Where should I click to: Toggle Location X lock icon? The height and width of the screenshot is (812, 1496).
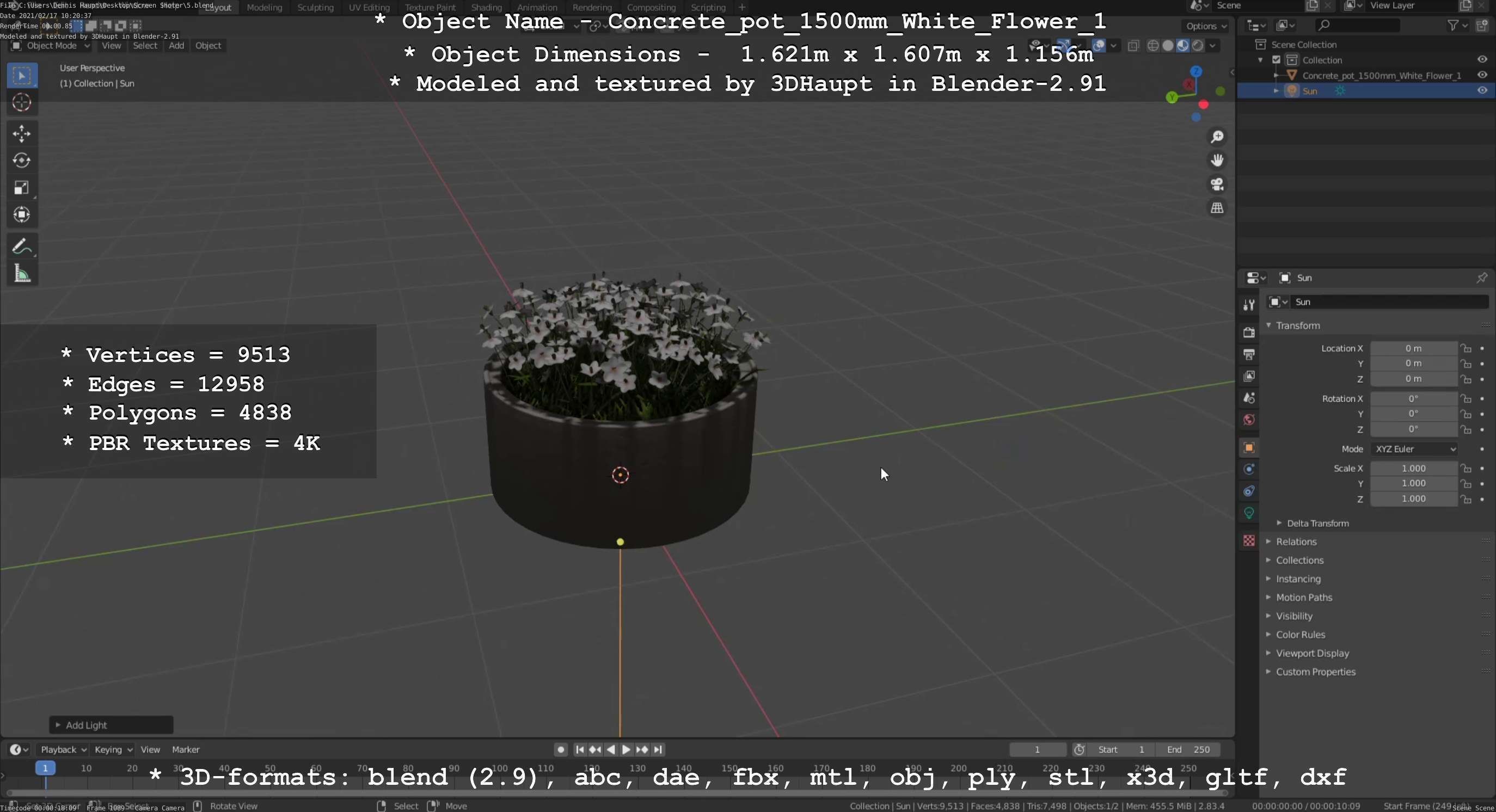1467,348
